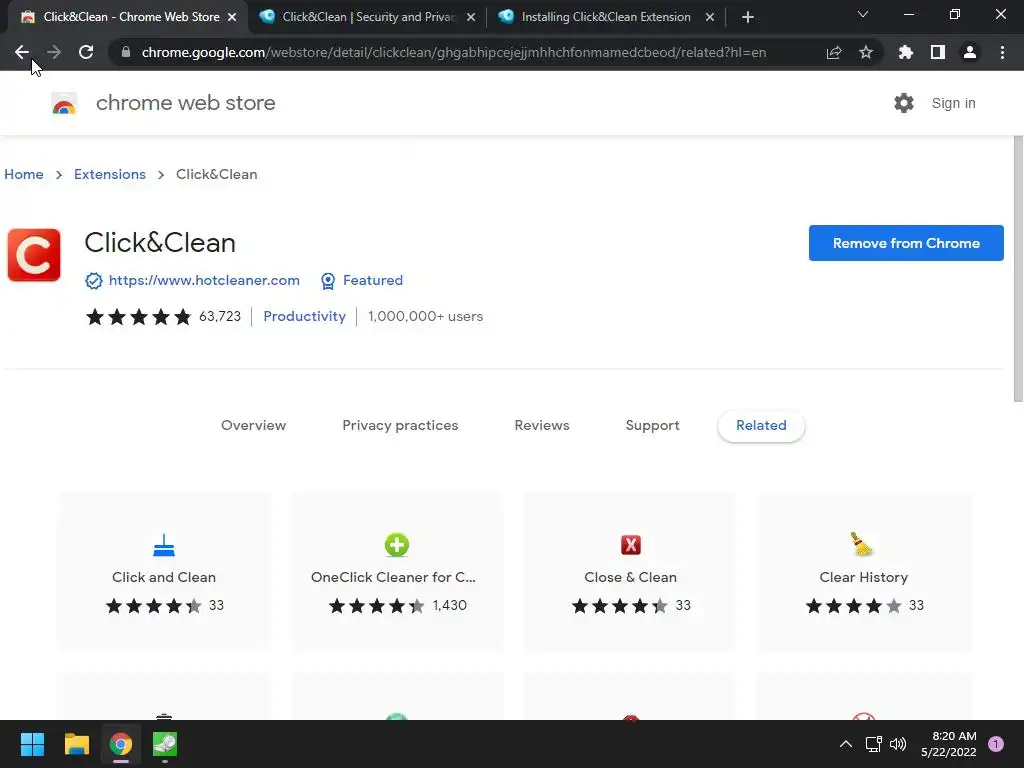Click the red Click&Clean extension logo
Viewport: 1024px width, 768px height.
[x=34, y=255]
